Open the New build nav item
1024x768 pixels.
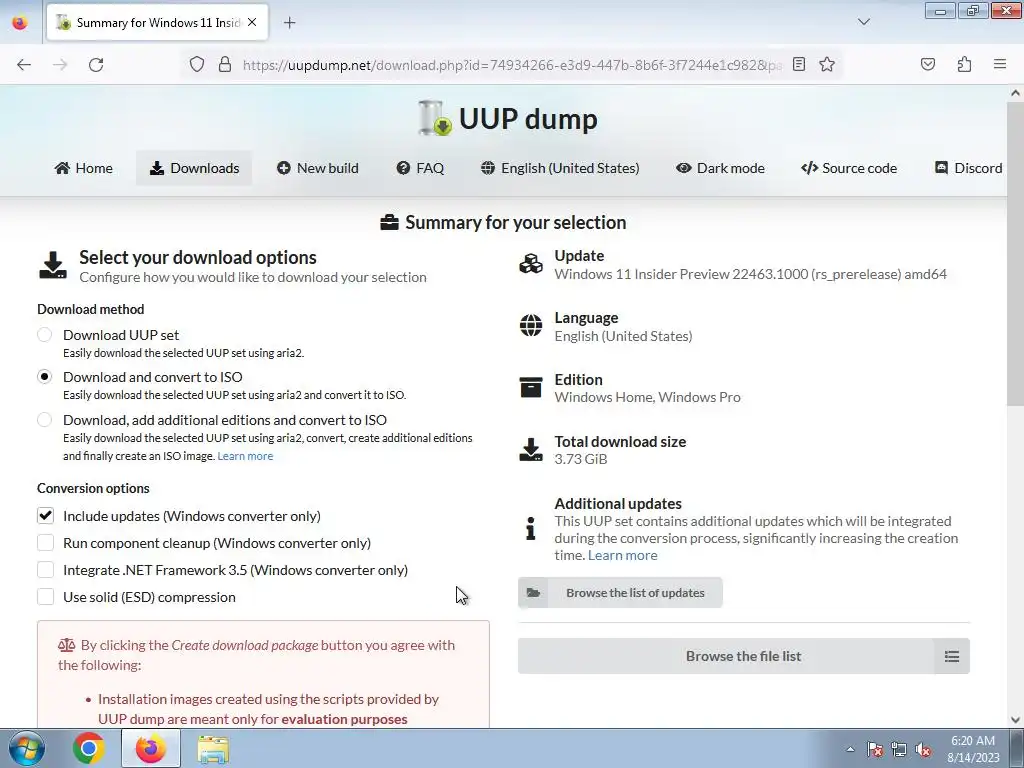click(317, 168)
